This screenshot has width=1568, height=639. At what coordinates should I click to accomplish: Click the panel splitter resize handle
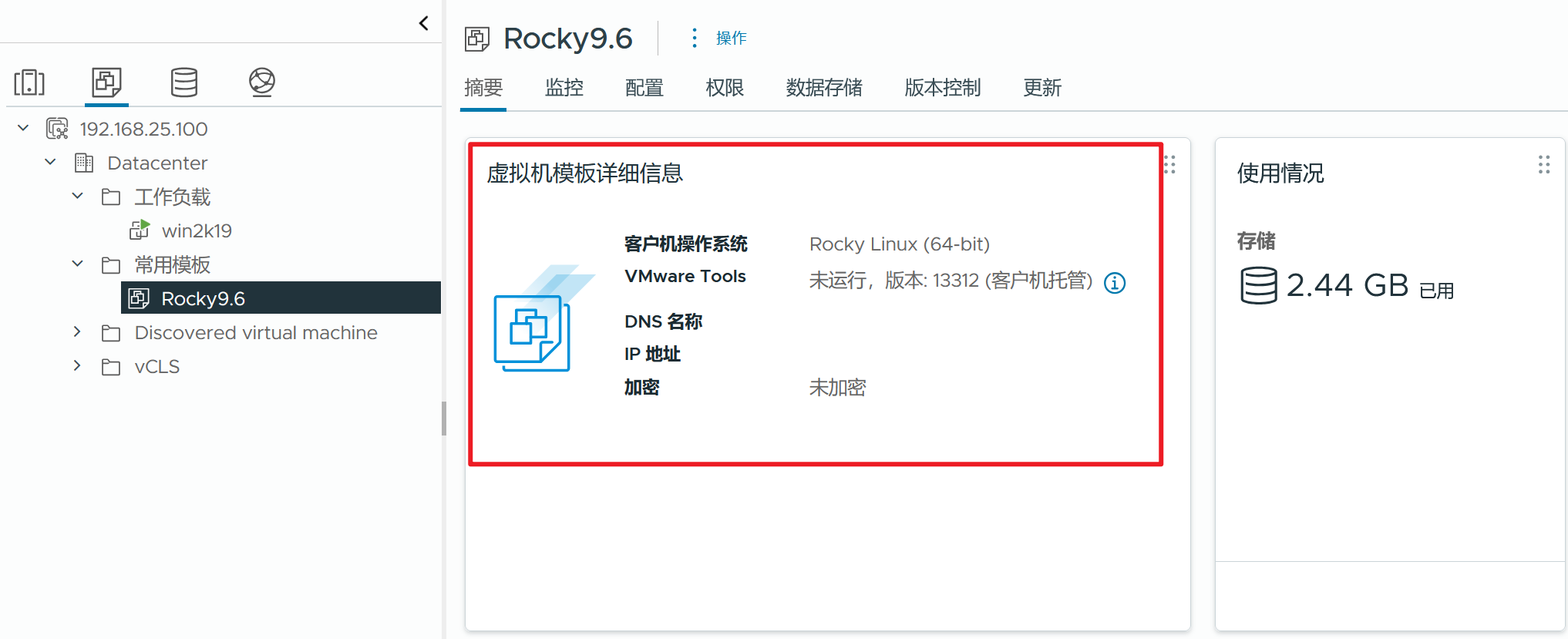[x=444, y=419]
